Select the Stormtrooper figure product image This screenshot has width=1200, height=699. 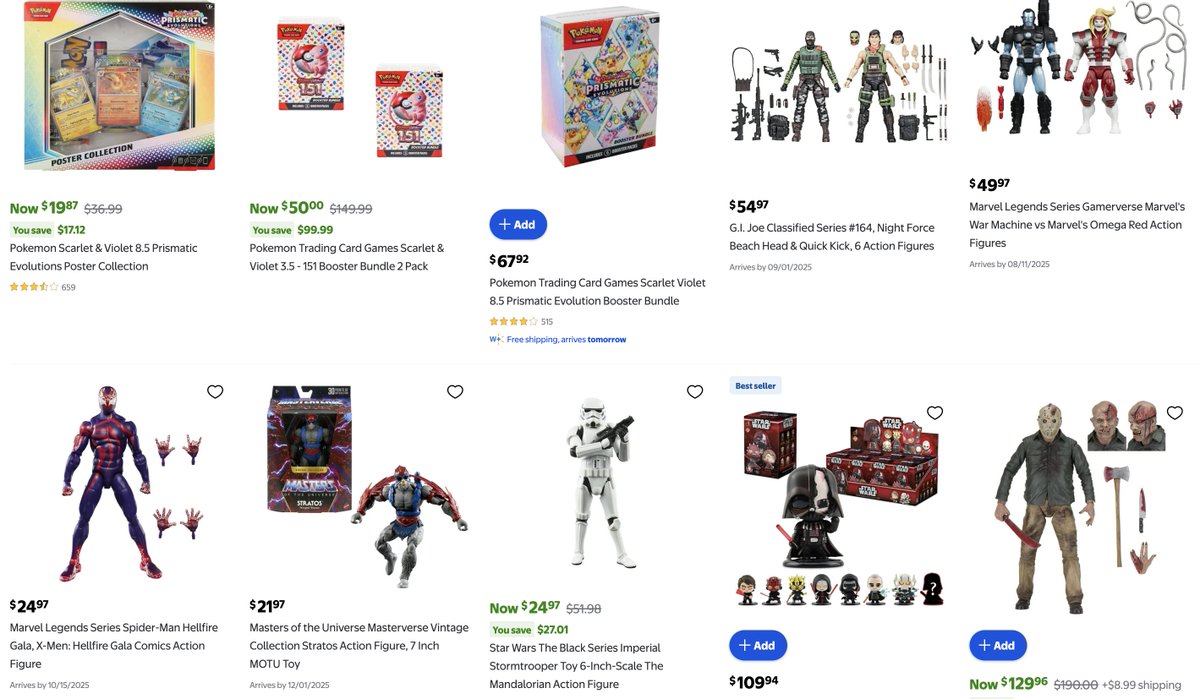tap(600, 483)
